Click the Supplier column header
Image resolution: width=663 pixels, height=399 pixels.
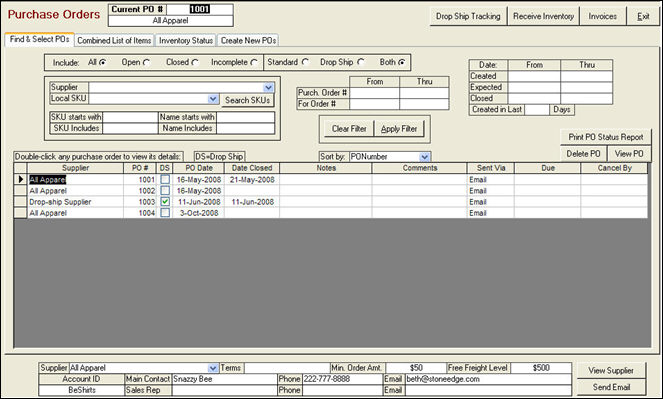coord(76,168)
